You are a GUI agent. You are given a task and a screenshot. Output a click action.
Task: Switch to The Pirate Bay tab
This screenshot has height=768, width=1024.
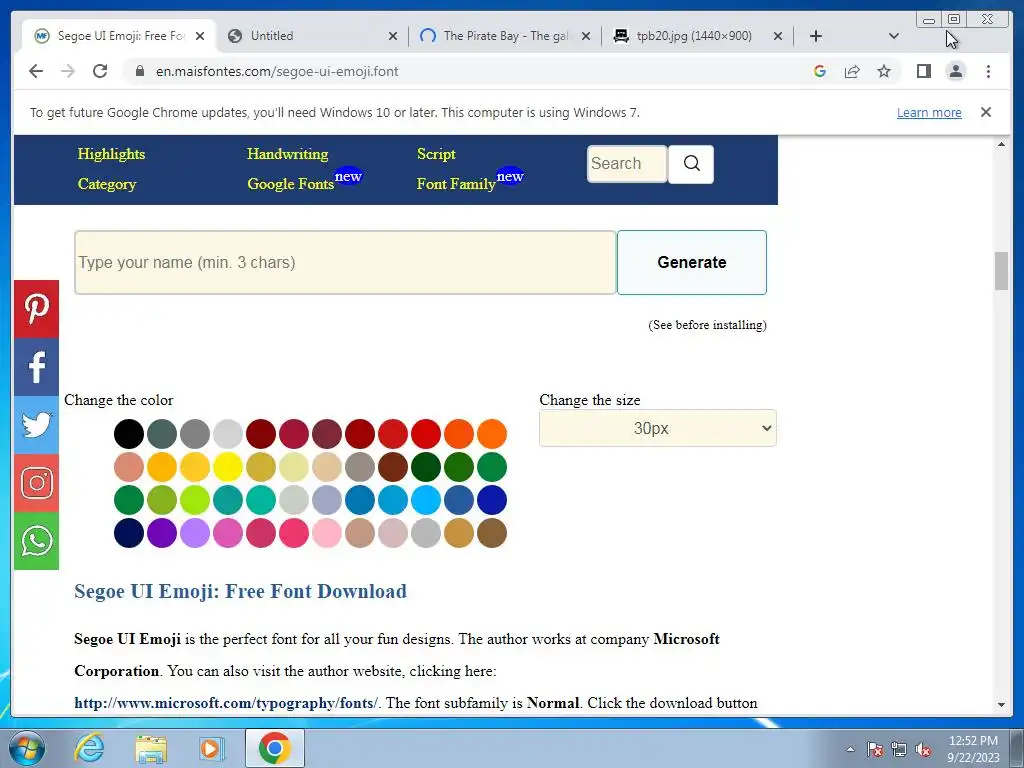click(496, 36)
